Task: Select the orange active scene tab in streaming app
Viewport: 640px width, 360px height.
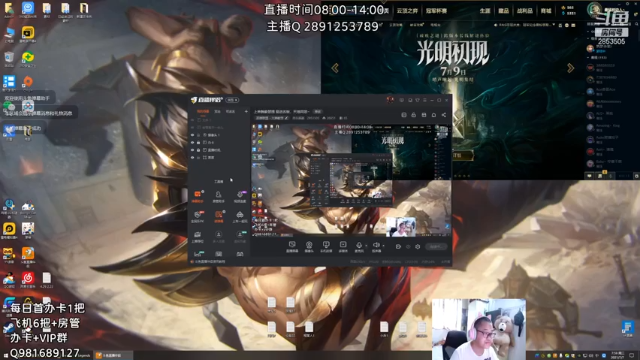Action: [203, 111]
